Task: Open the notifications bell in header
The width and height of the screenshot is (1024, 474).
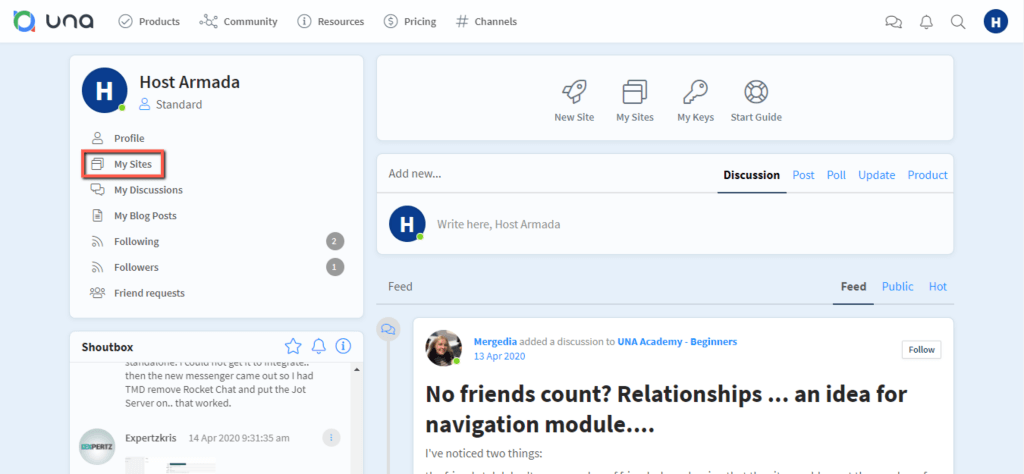Action: [926, 22]
